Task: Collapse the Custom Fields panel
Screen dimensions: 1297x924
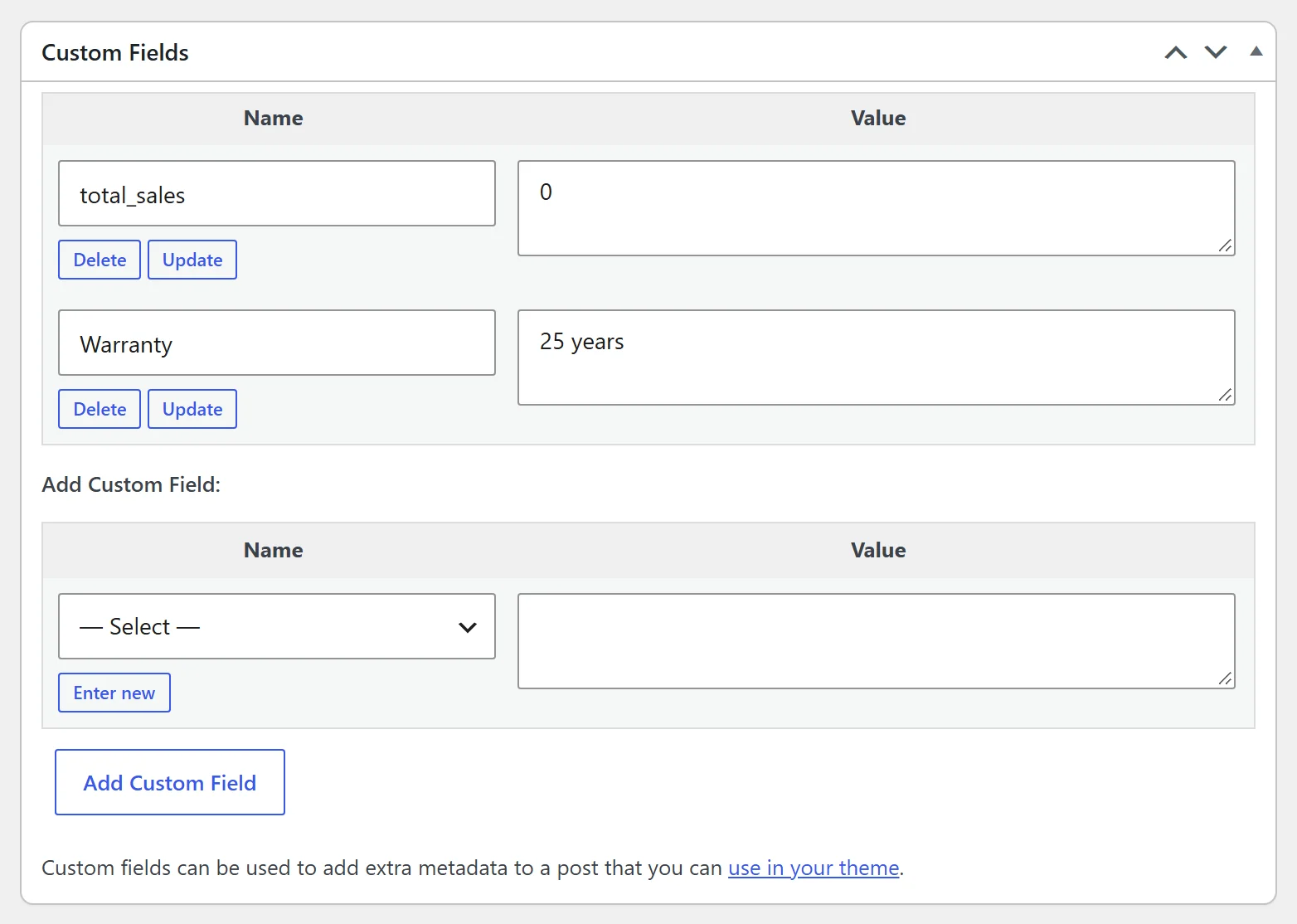Action: [1256, 51]
